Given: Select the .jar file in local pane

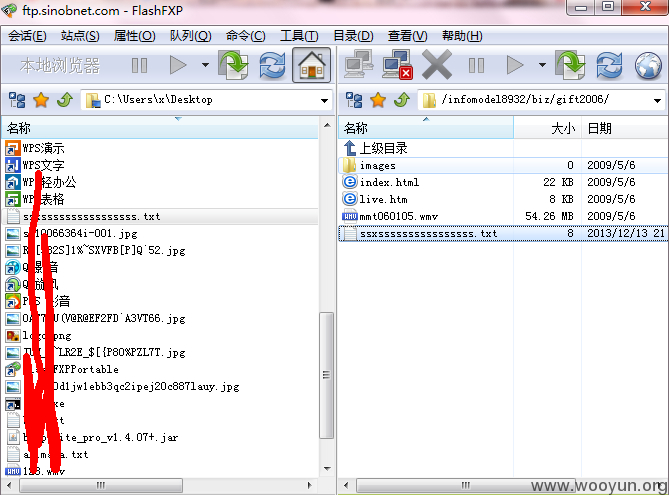Looking at the screenshot, I should (92, 438).
